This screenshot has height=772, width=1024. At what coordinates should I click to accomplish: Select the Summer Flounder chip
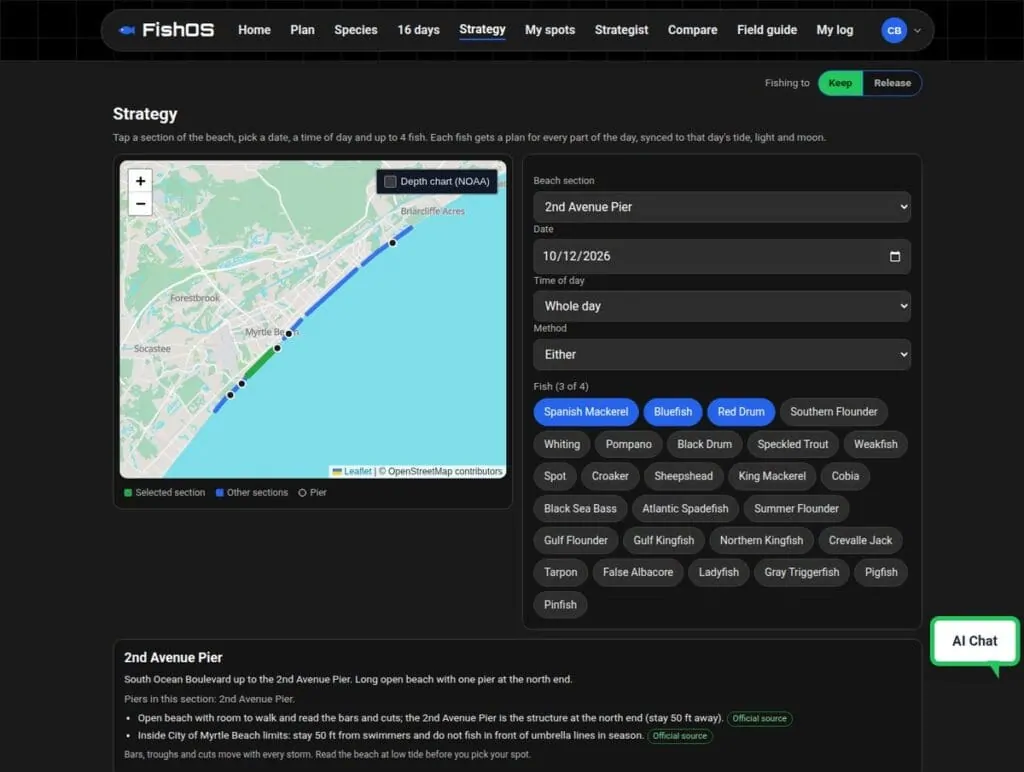pos(796,509)
